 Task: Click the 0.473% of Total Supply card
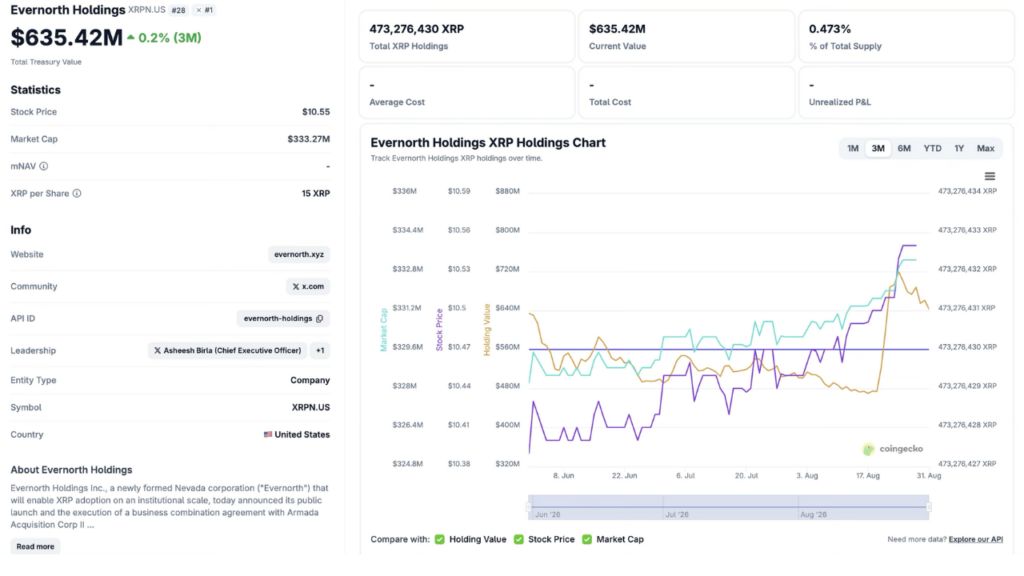pos(906,37)
